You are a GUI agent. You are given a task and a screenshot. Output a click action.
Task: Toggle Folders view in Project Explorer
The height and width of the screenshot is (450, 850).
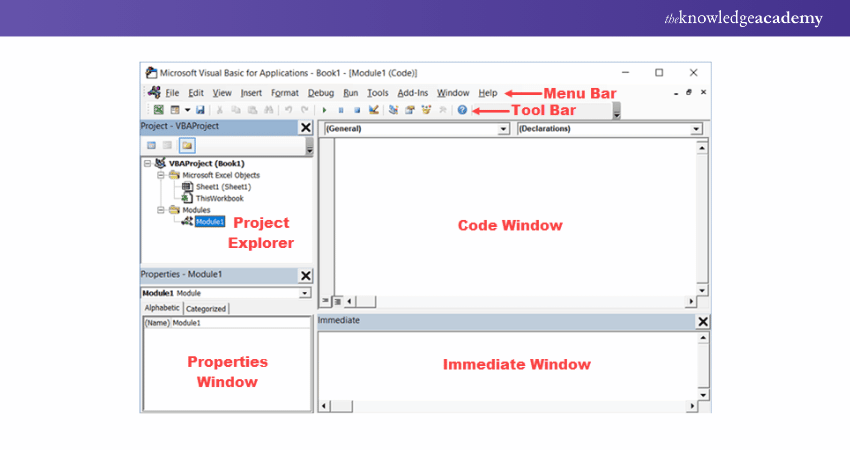point(187,146)
